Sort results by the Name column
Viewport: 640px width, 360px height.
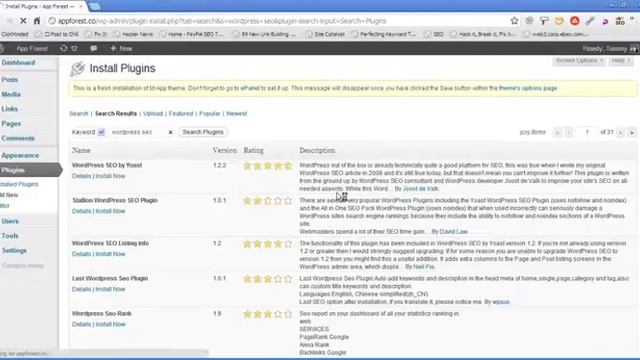pos(81,150)
